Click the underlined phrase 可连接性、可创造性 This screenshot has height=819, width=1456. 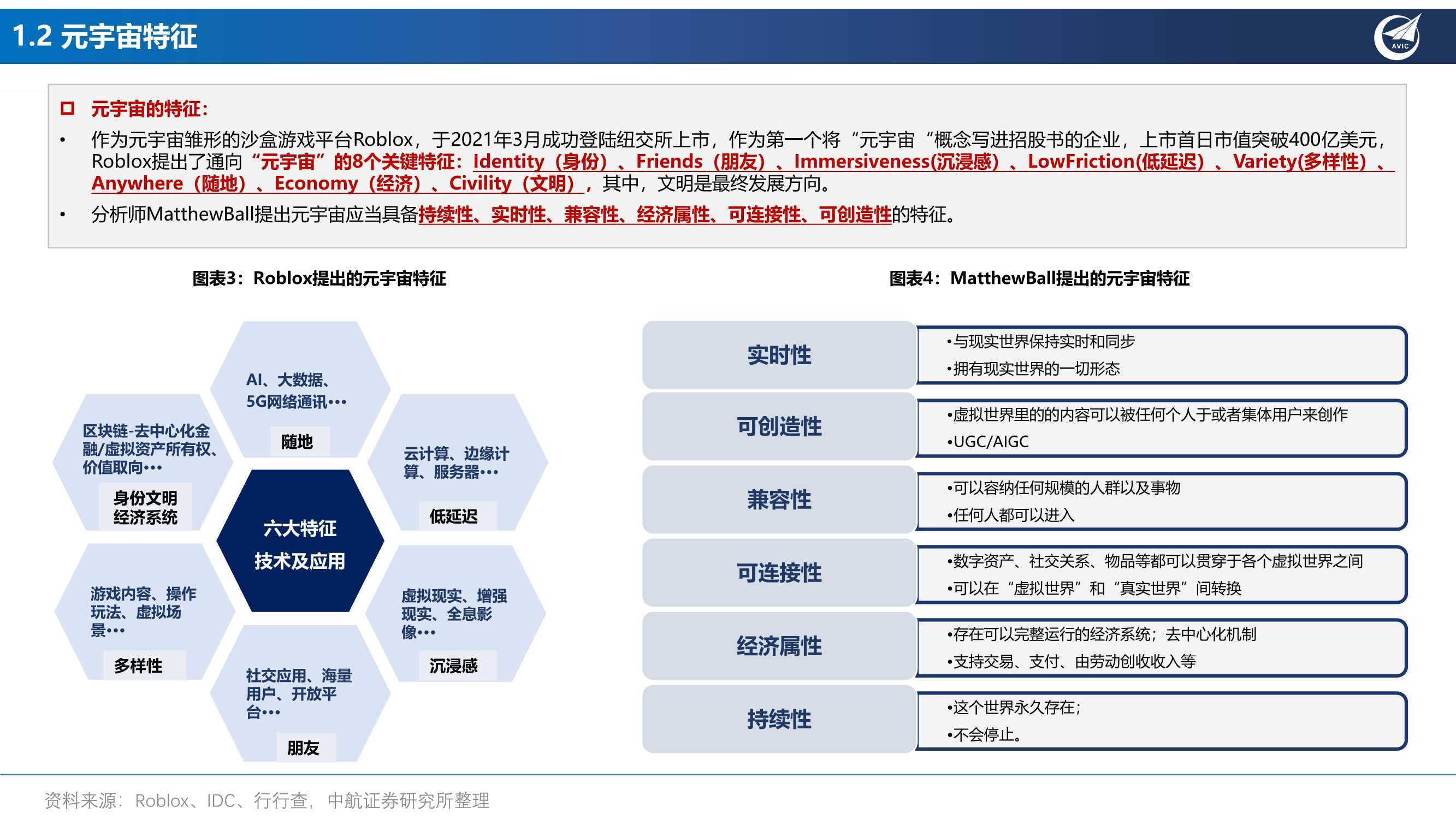(x=809, y=215)
